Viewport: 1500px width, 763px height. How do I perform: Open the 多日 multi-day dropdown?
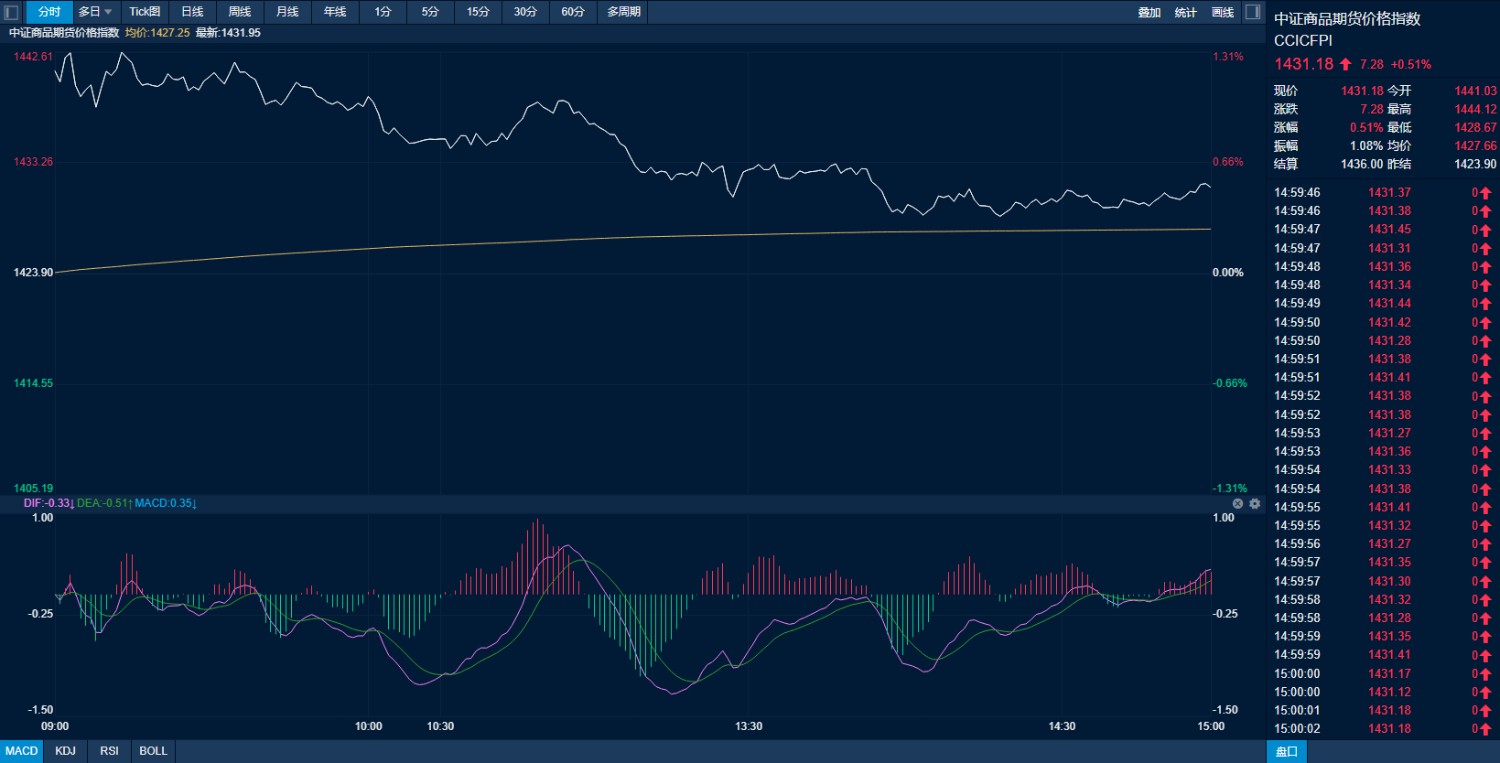point(96,12)
